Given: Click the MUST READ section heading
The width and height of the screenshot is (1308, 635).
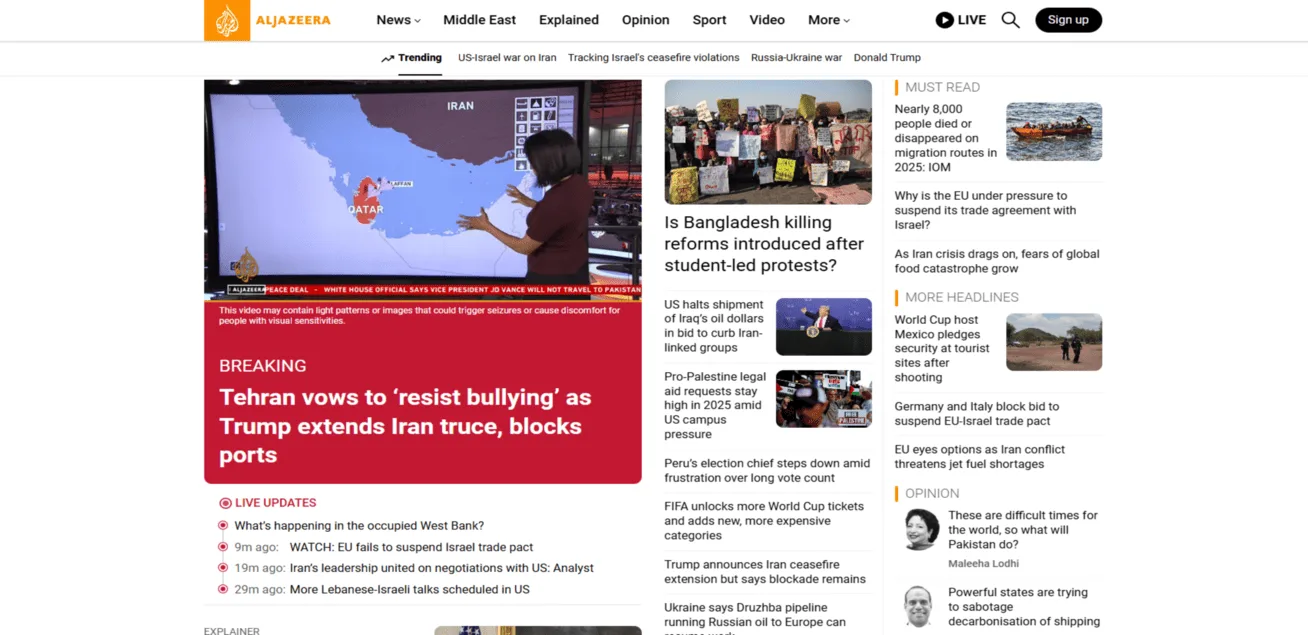Looking at the screenshot, I should [942, 87].
